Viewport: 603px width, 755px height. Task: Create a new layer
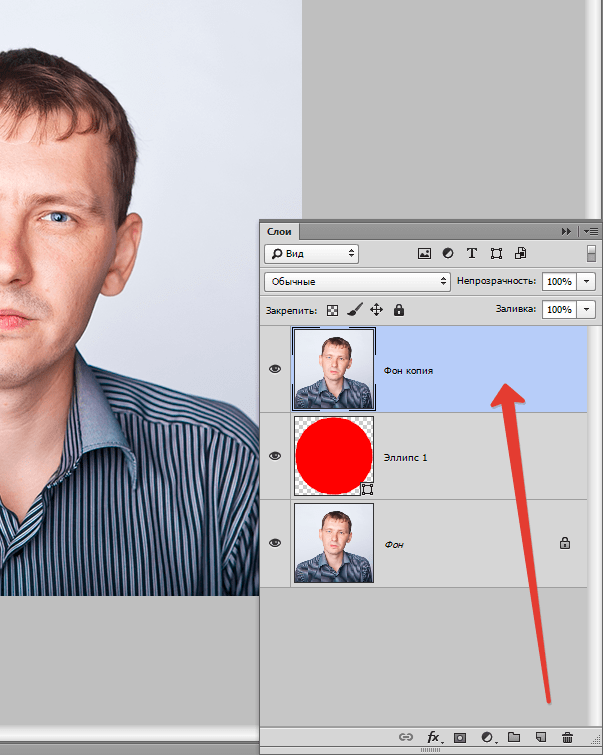[541, 737]
